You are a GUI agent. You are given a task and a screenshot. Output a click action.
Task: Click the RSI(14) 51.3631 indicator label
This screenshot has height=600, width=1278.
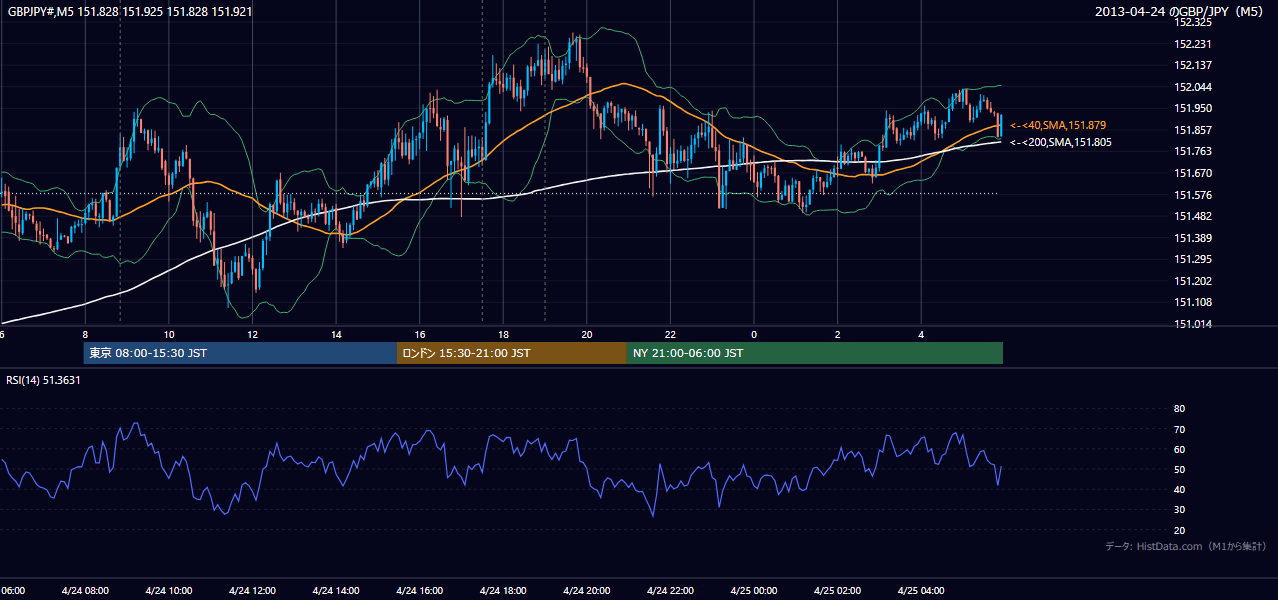point(44,380)
